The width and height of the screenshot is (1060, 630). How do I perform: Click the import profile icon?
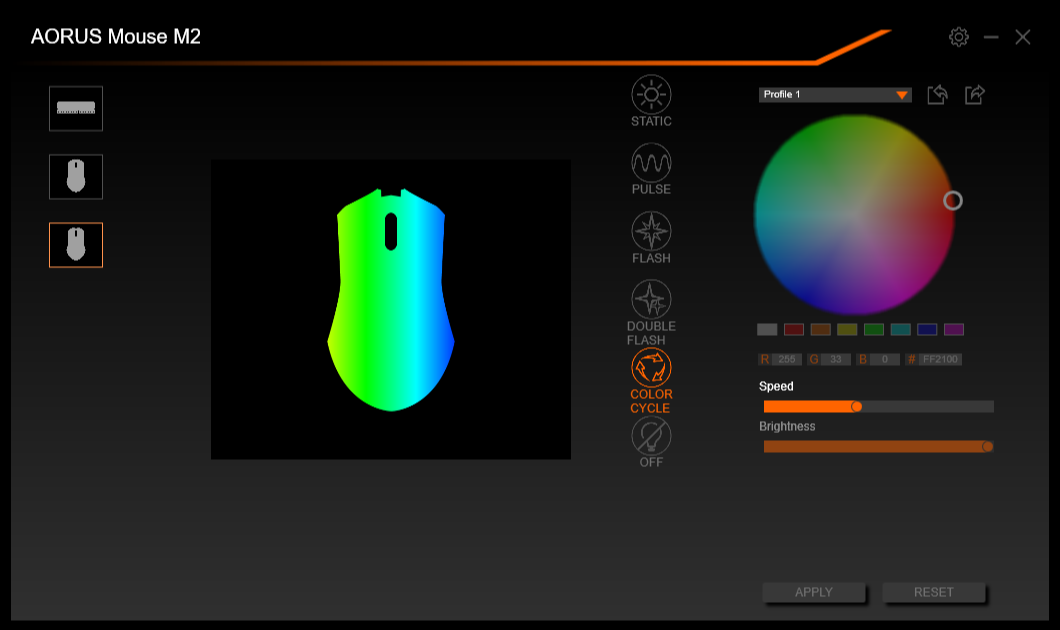pos(937,95)
